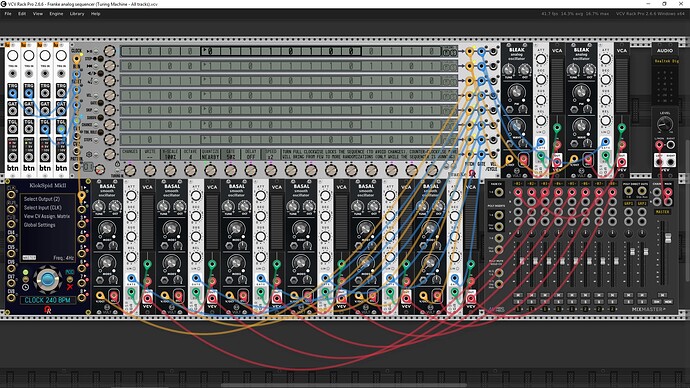Select the SPEED x2 parameter cell
This screenshot has height=388, width=690.
pos(270,154)
